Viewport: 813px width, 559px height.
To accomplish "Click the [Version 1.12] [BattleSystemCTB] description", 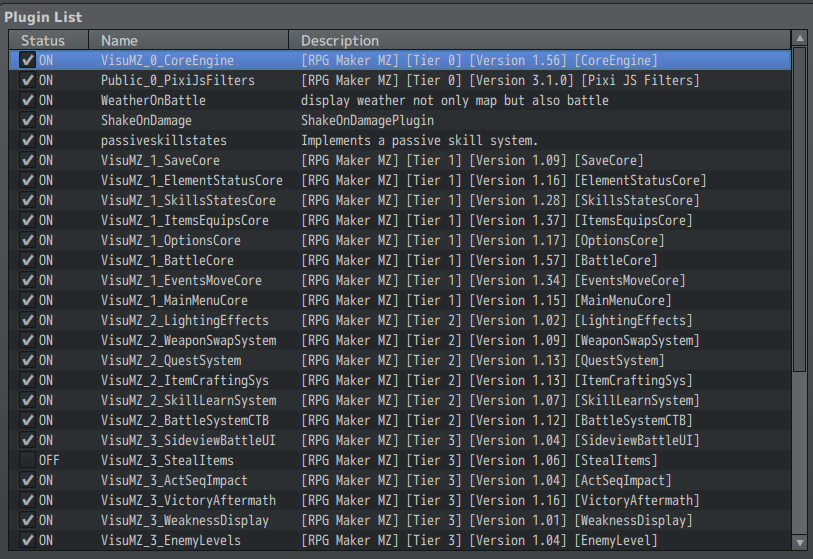I will 496,421.
